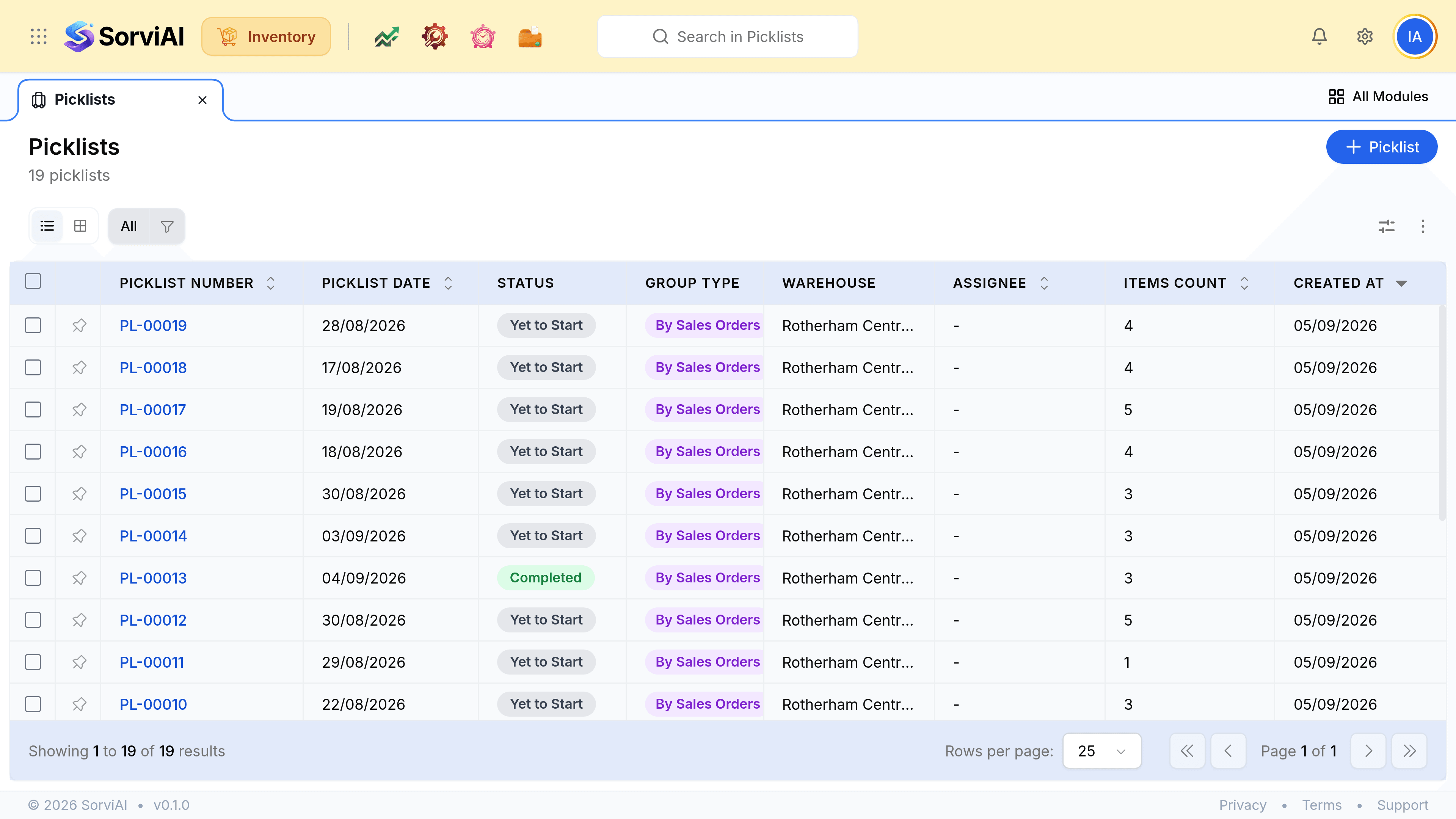
Task: Select checkbox for PL-00016
Action: coord(33,452)
